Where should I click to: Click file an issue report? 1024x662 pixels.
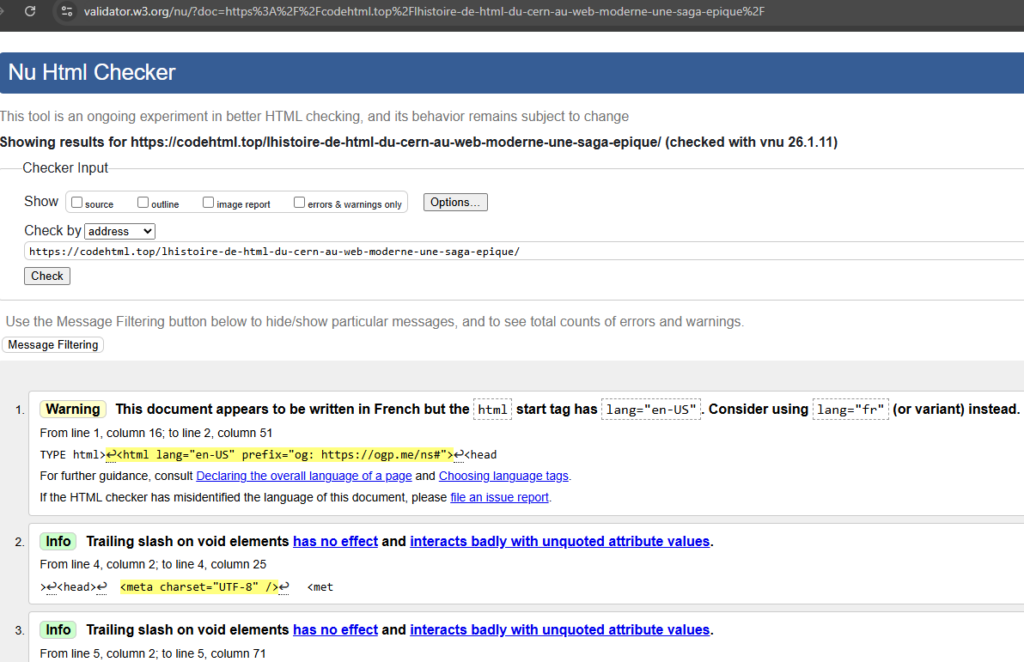499,497
